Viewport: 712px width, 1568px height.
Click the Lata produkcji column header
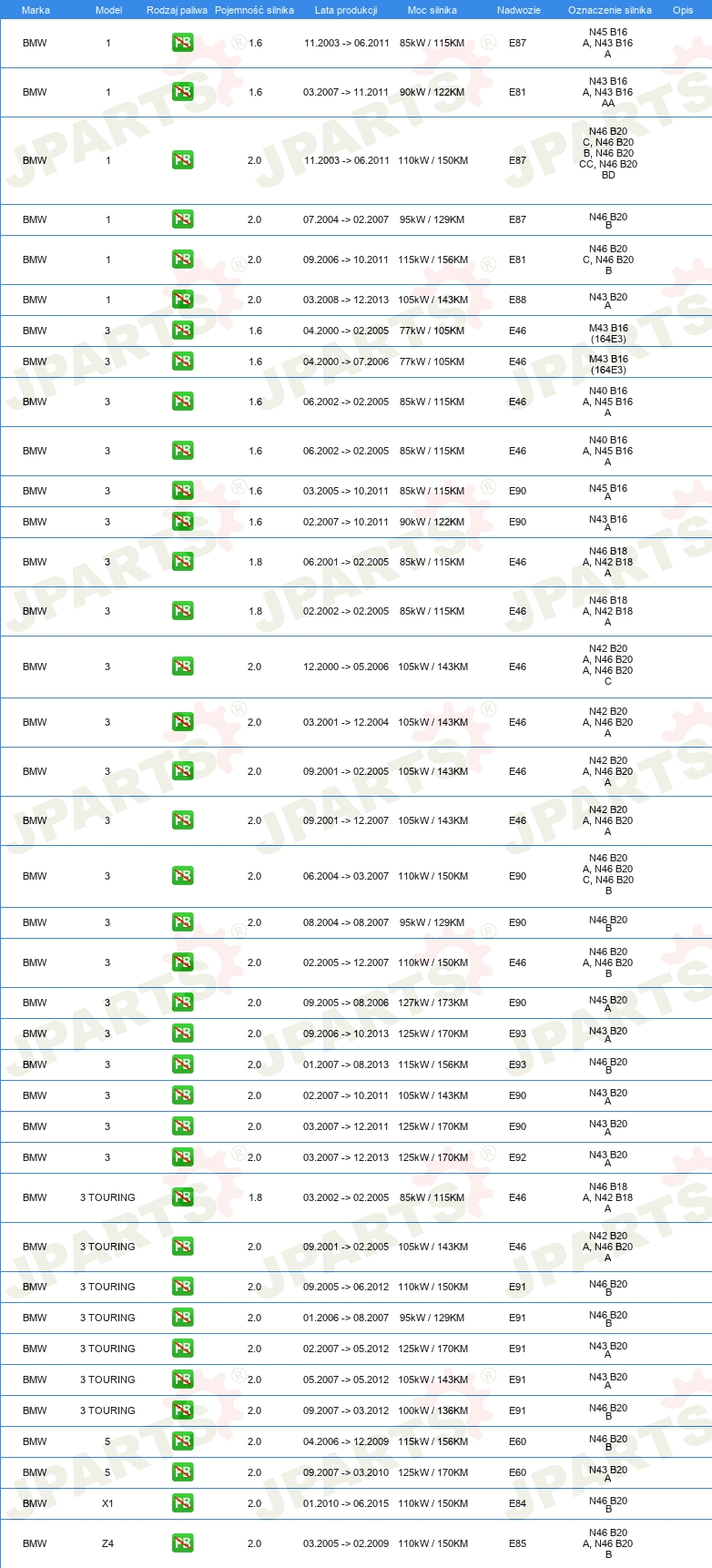346,10
